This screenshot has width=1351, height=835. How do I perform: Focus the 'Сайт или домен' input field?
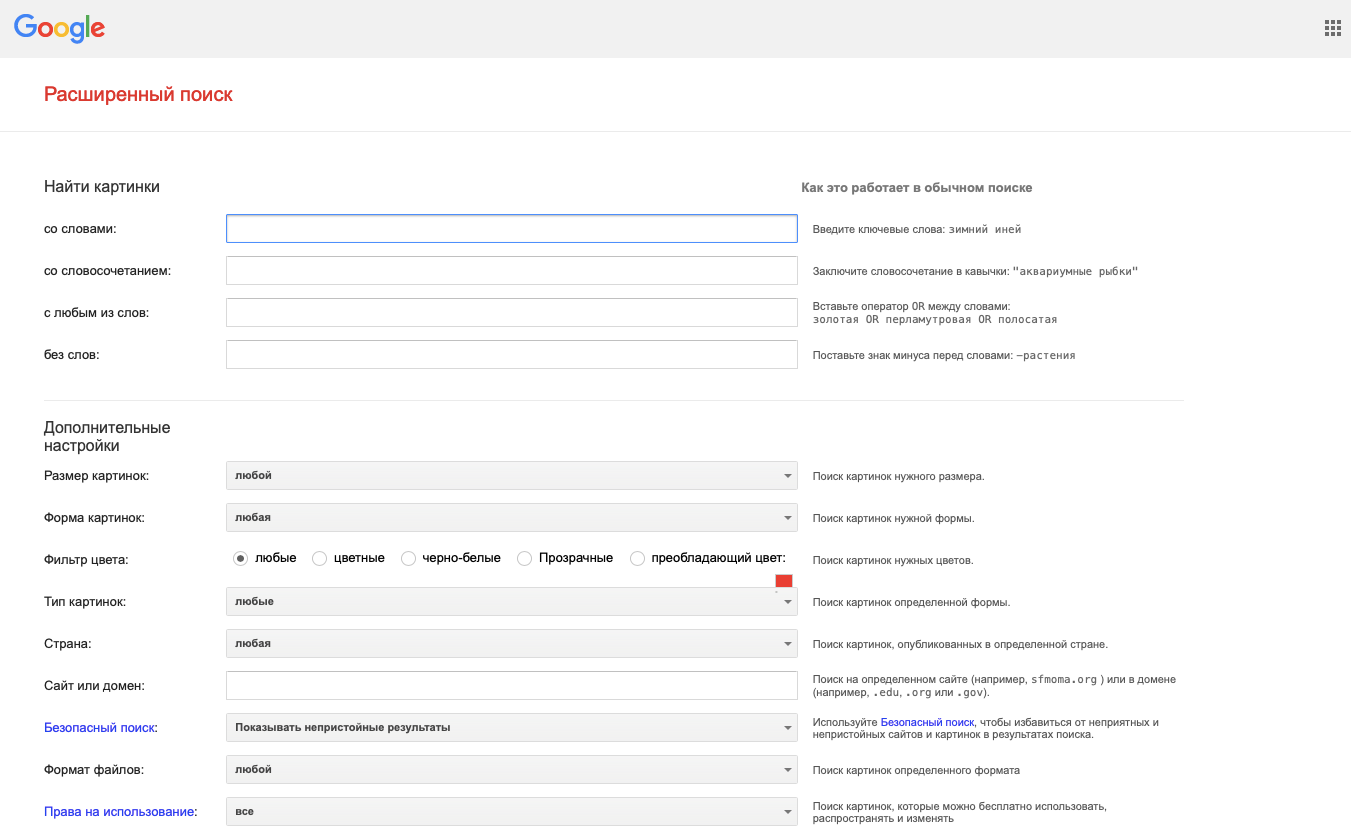coord(512,686)
